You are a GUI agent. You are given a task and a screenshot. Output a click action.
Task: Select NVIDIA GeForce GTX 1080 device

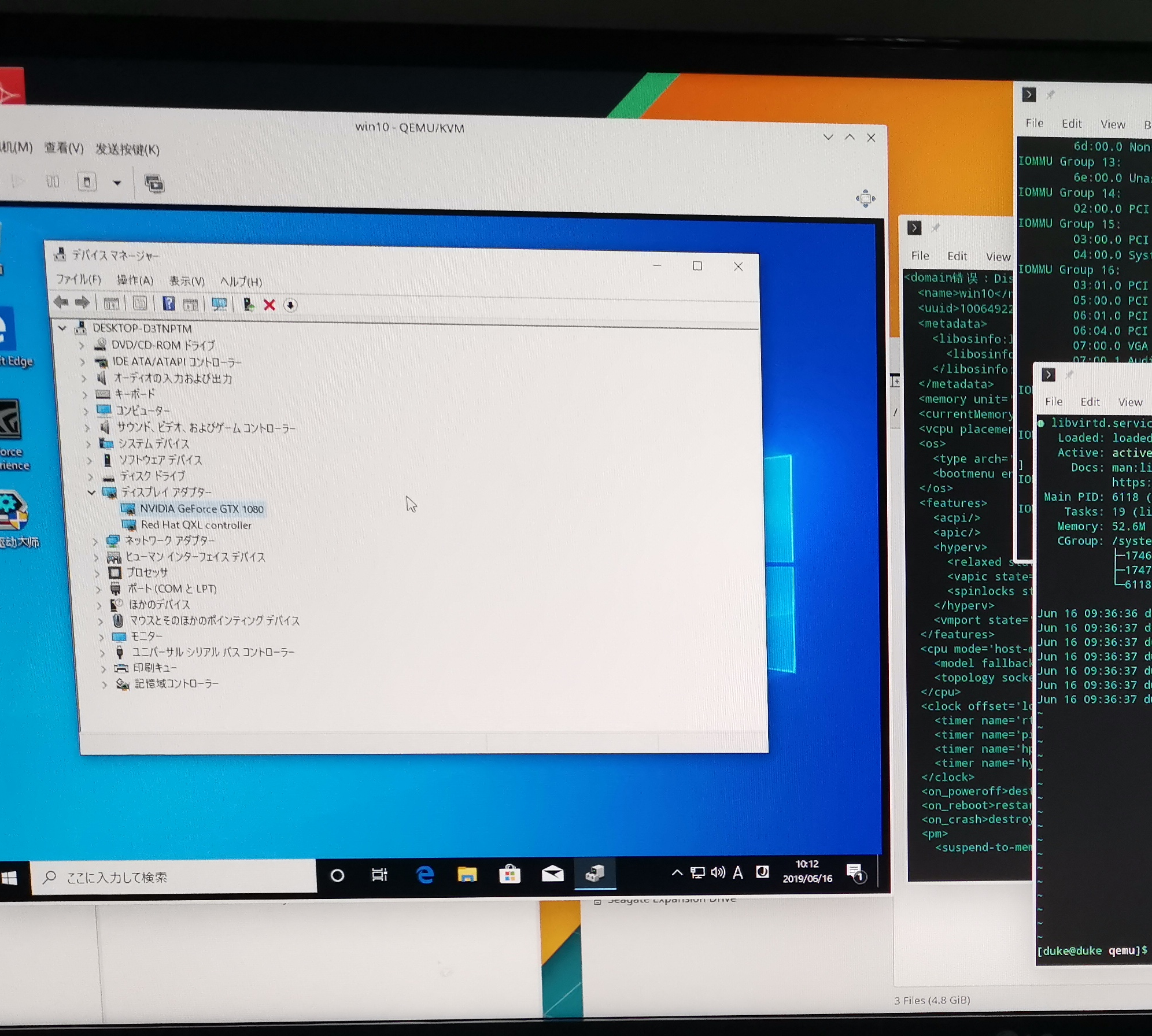(201, 509)
